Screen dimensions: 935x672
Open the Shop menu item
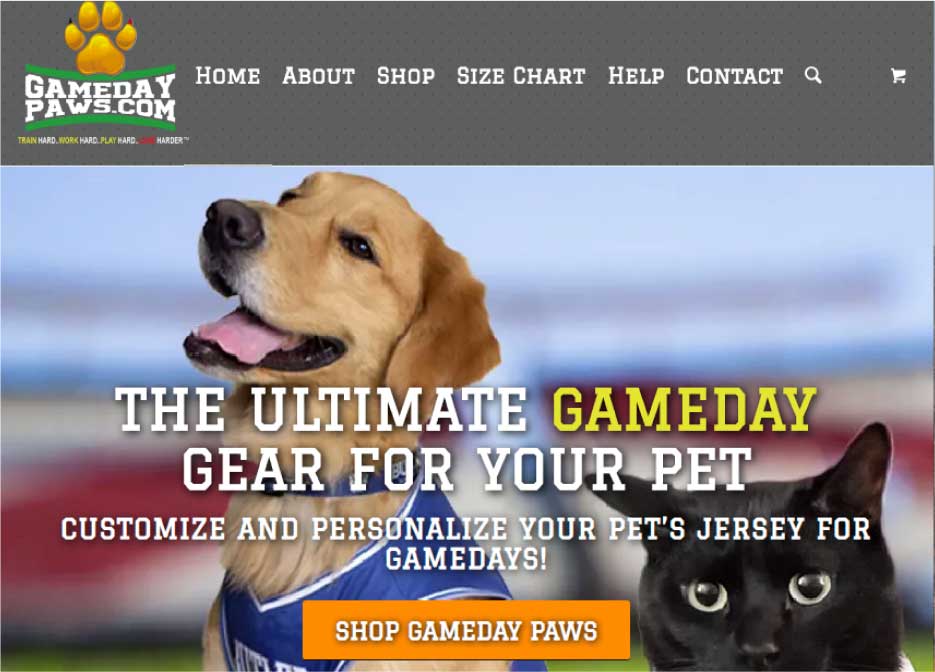(405, 76)
